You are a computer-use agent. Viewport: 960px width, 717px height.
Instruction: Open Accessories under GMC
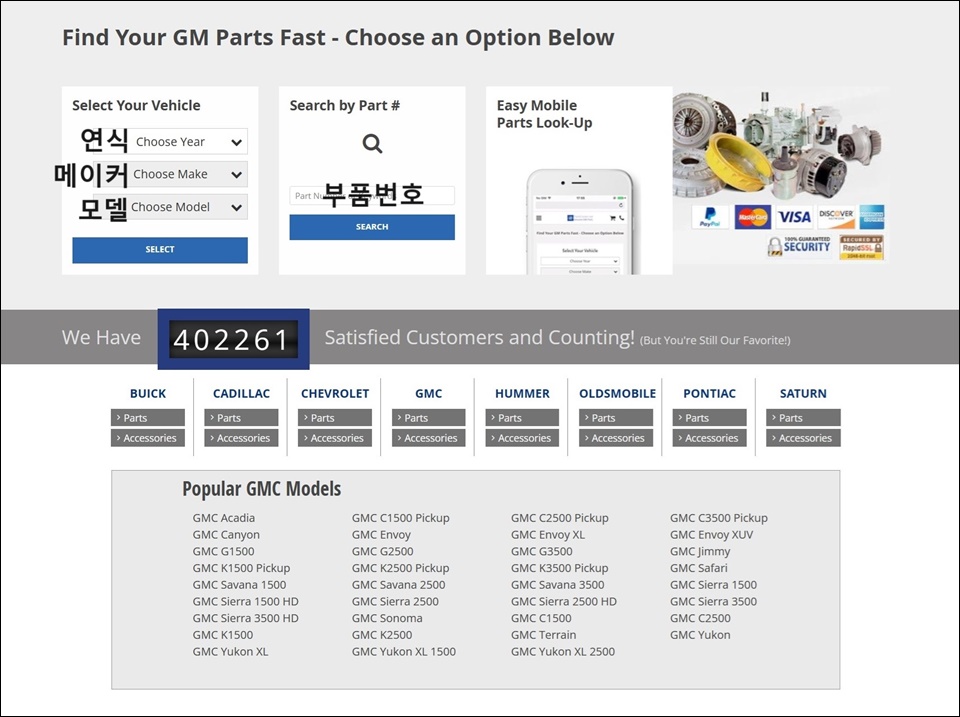(429, 438)
